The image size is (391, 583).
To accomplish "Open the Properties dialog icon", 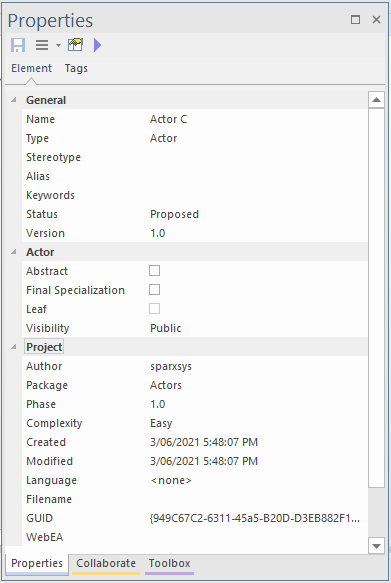I will click(75, 45).
